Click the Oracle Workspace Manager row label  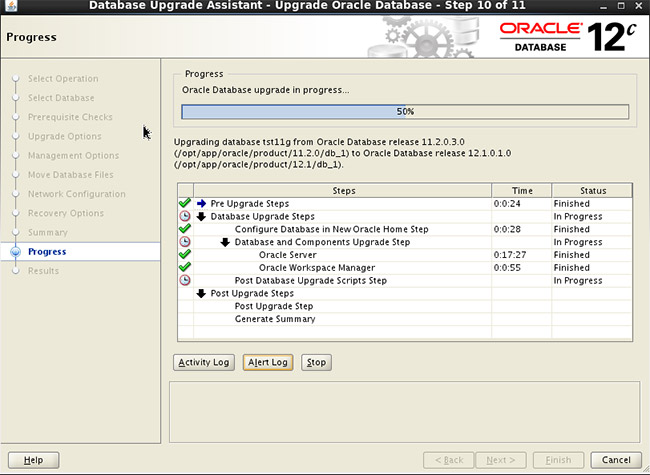[317, 268]
